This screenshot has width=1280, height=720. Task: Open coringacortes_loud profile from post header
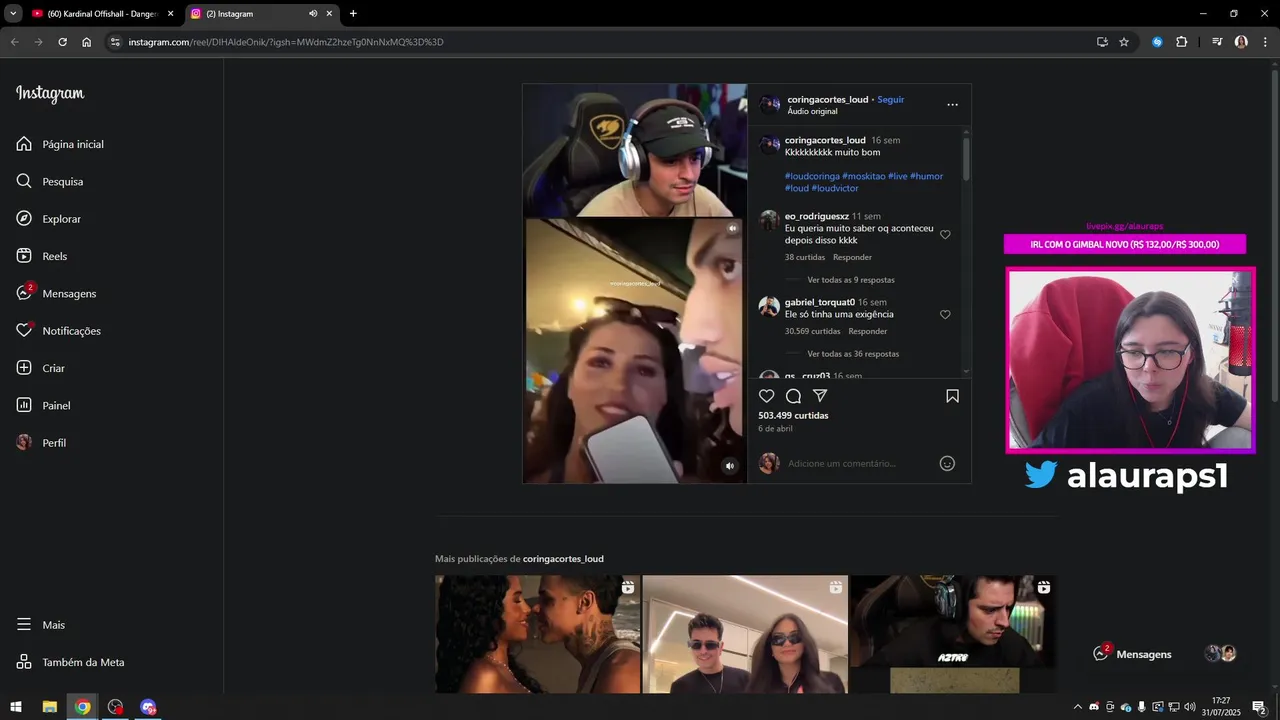coord(828,100)
